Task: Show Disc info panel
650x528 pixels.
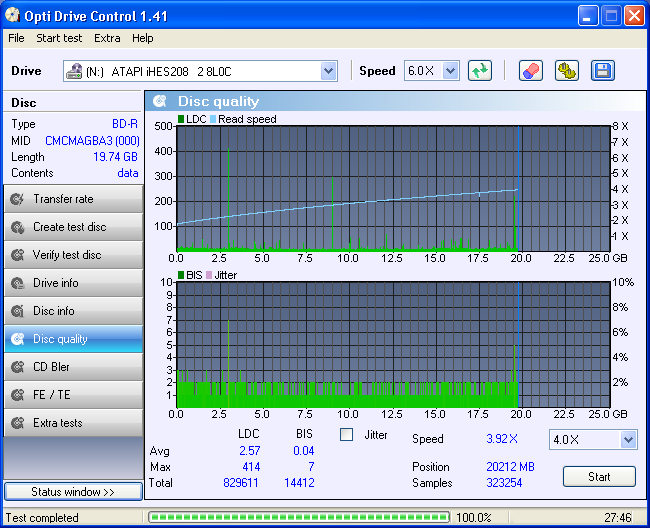Action: point(73,311)
